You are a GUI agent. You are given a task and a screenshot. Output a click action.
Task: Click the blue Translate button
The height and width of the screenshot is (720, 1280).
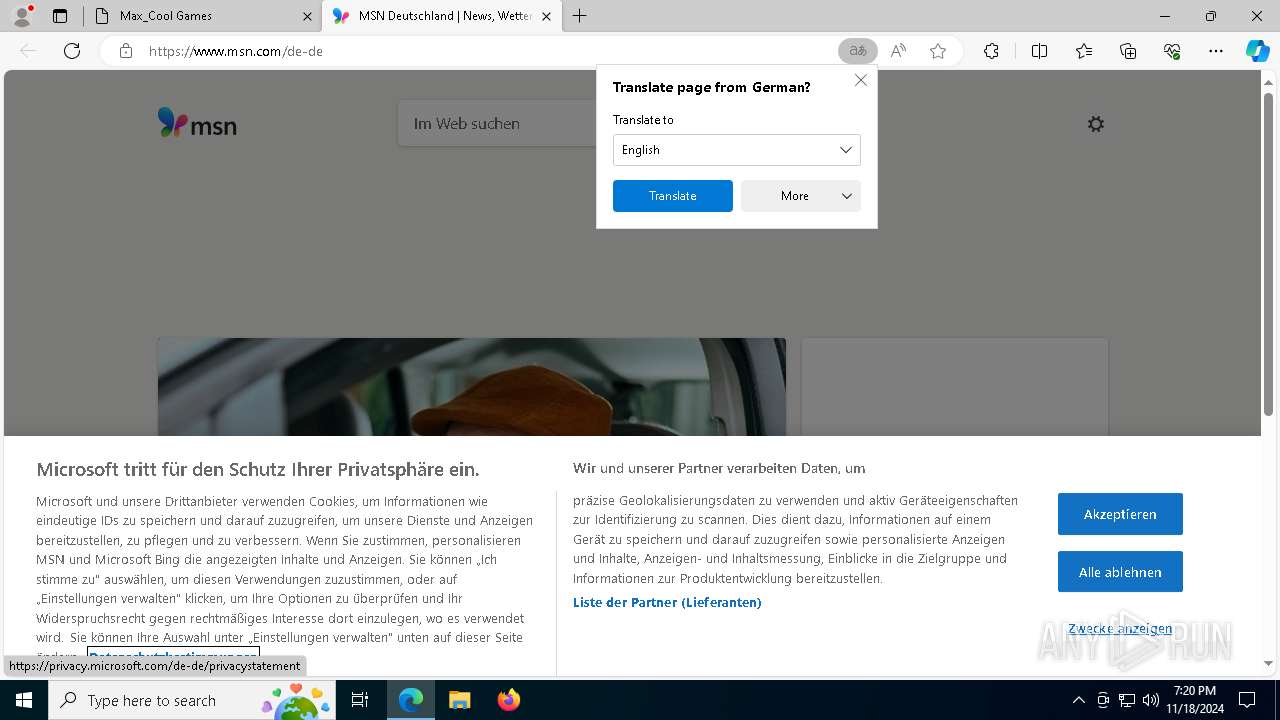pos(673,196)
